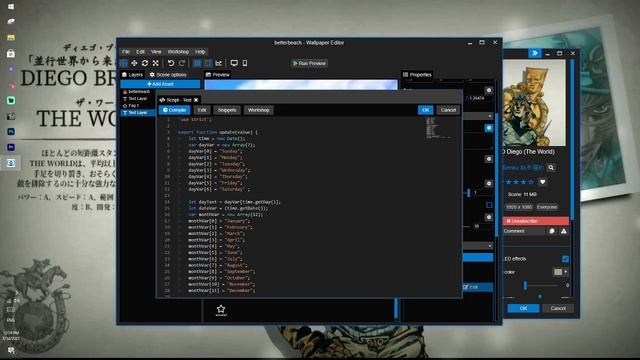Click the third gear icon in Properties panel
The height and width of the screenshot is (360, 640).
pos(489,159)
